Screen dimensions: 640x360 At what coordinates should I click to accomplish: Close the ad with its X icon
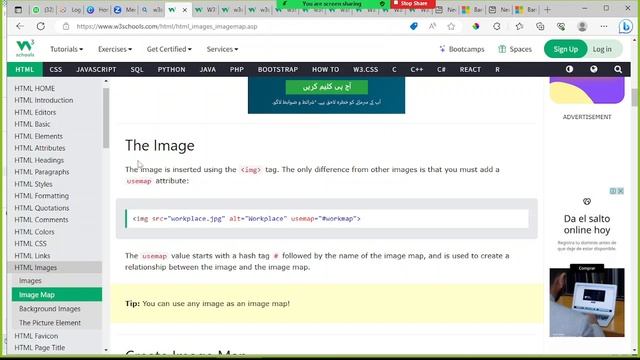620,191
